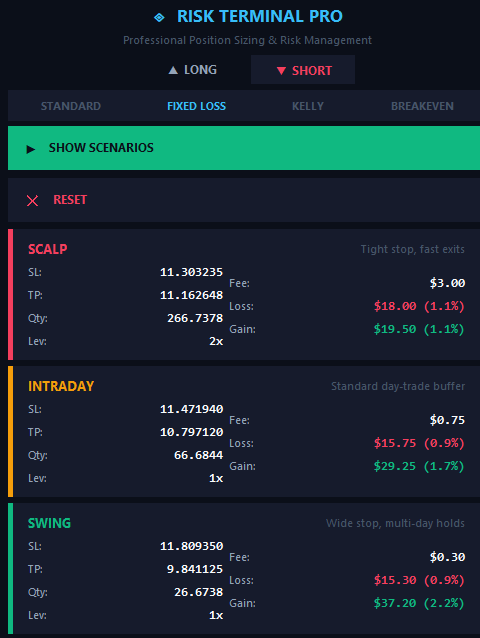This screenshot has height=638, width=480.
Task: Click the Intraday fee value $0.75
Action: (x=447, y=420)
